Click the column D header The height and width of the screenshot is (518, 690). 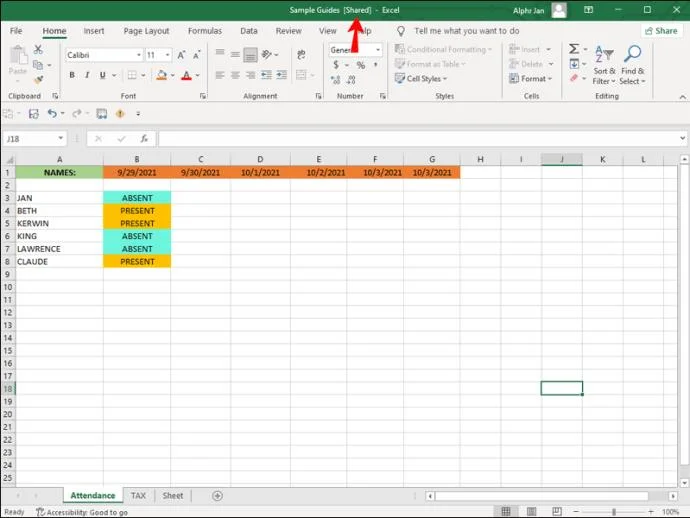pos(260,159)
